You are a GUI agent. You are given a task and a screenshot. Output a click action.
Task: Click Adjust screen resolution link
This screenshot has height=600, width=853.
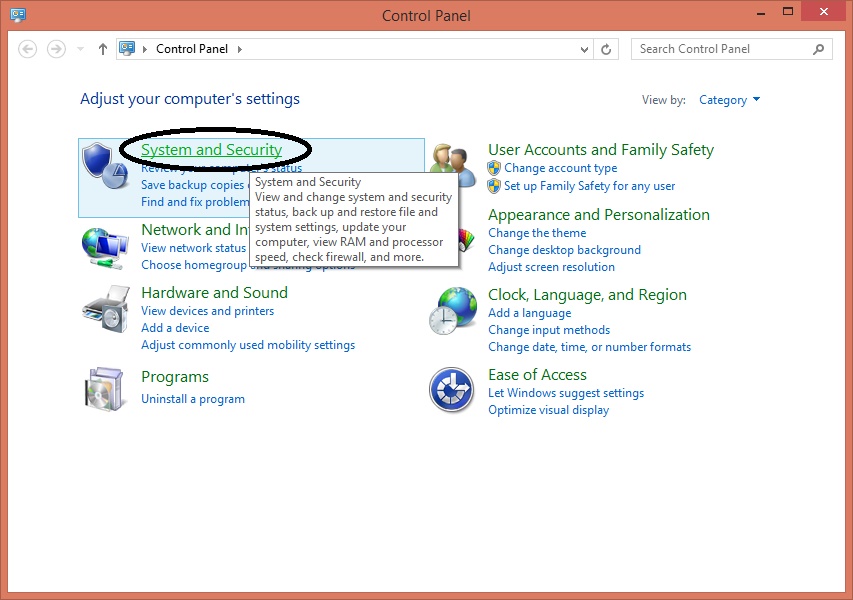pyautogui.click(x=552, y=267)
